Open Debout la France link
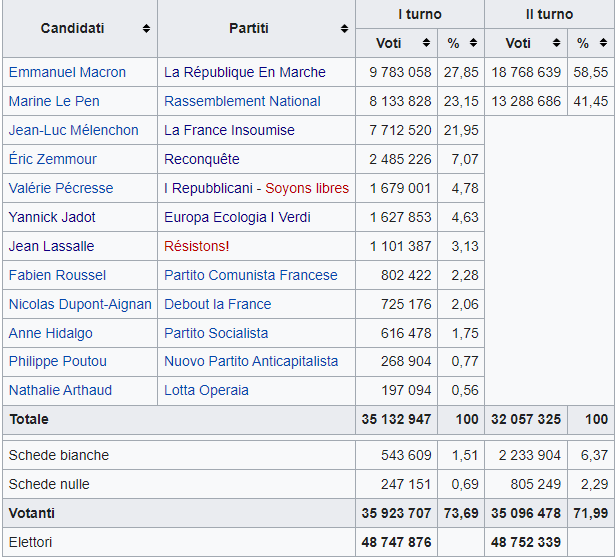 tap(217, 304)
